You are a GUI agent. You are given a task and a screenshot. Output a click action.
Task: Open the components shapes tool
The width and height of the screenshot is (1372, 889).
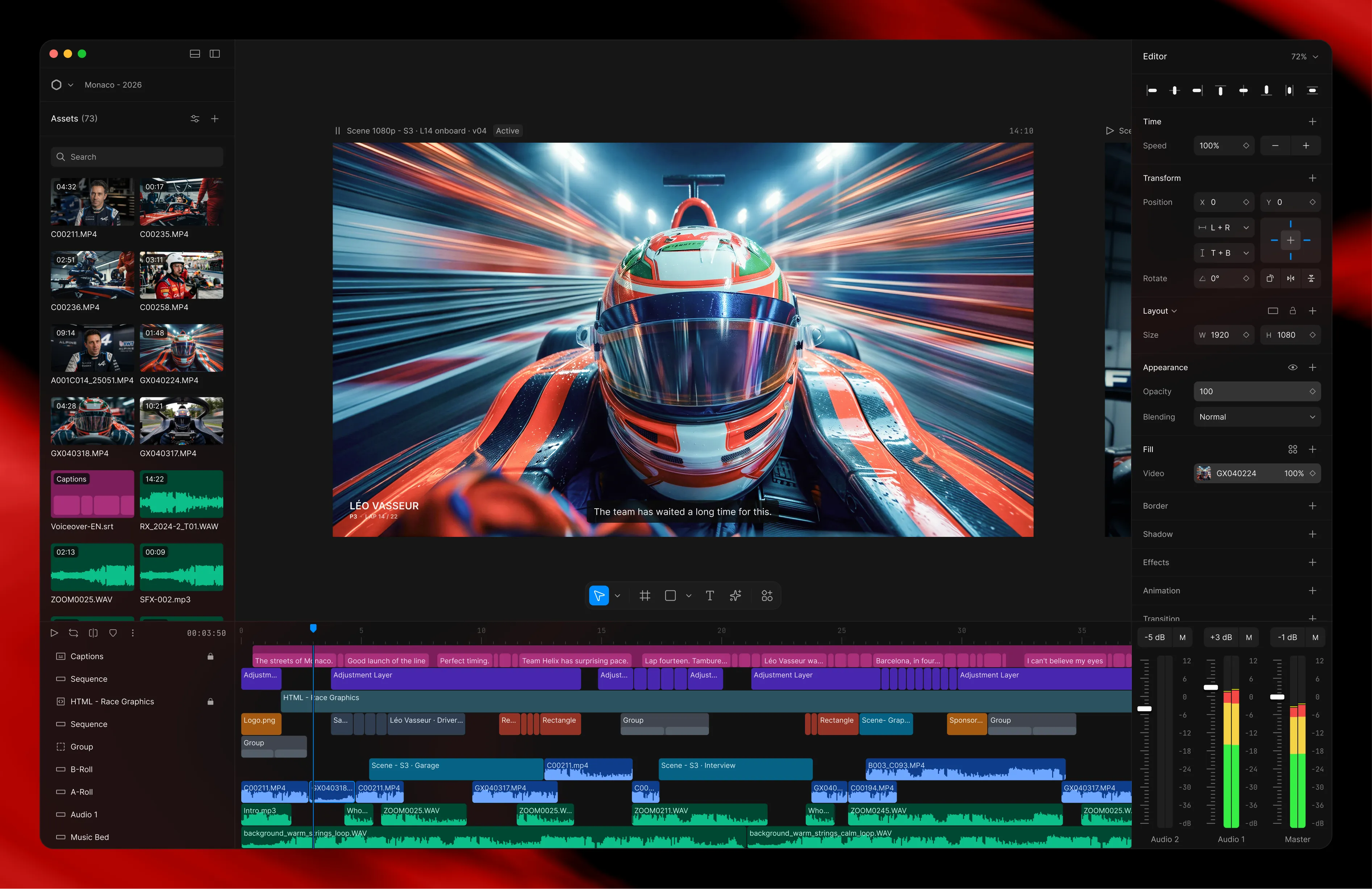coord(767,596)
